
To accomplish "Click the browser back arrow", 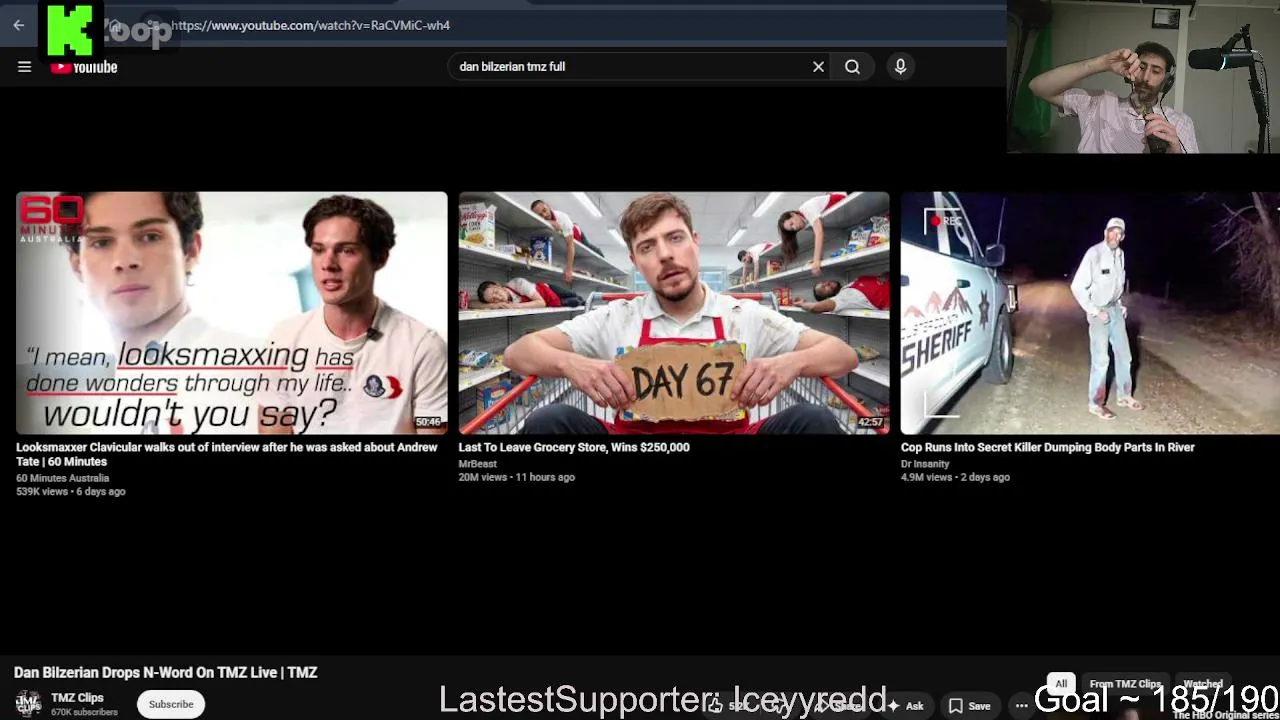I will [x=18, y=25].
